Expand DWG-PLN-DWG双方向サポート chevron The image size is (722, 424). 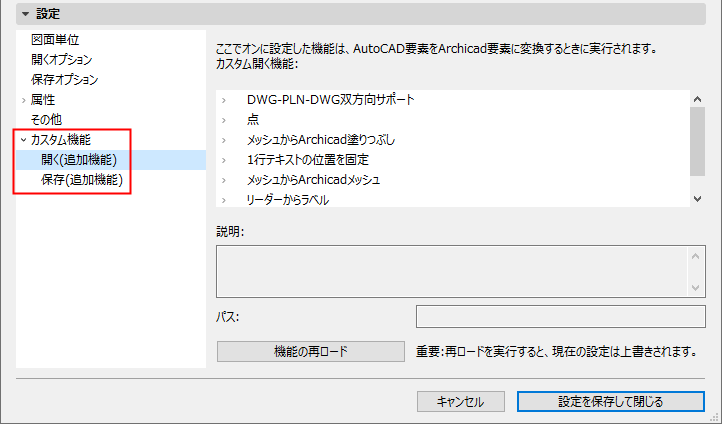pos(224,100)
